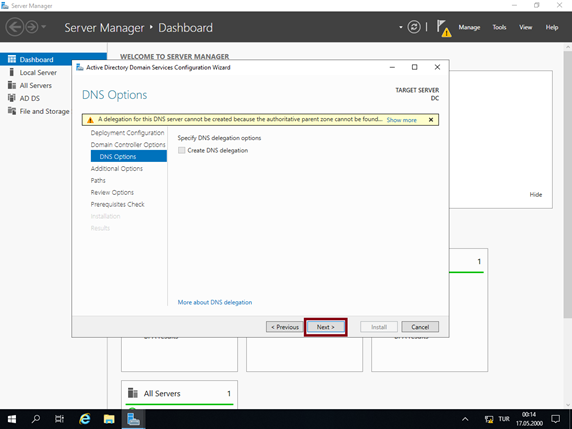Select AD DS in the left pane
Image resolution: width=572 pixels, height=429 pixels.
tap(30, 98)
